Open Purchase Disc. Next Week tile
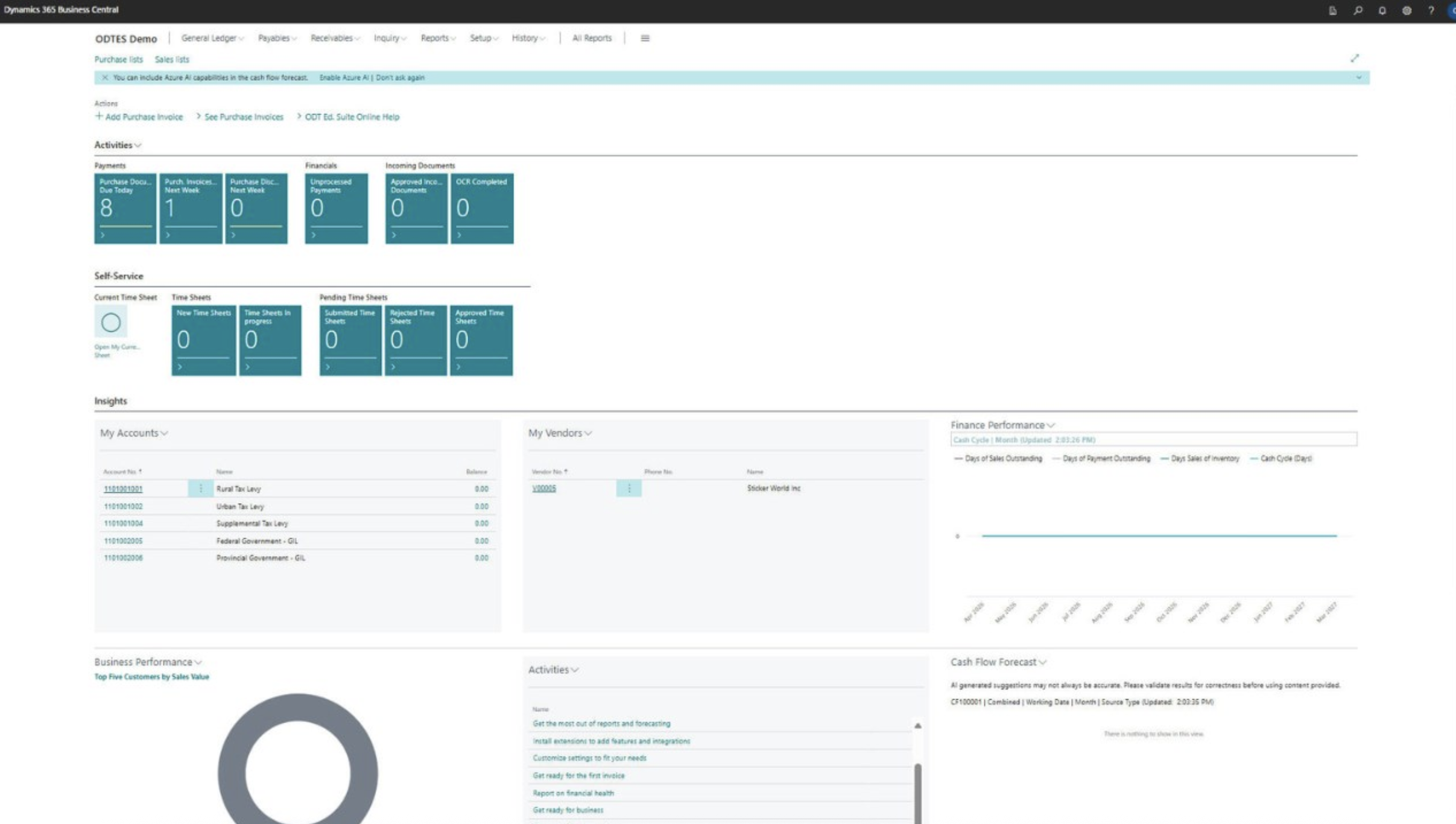The width and height of the screenshot is (1456, 824). [256, 209]
